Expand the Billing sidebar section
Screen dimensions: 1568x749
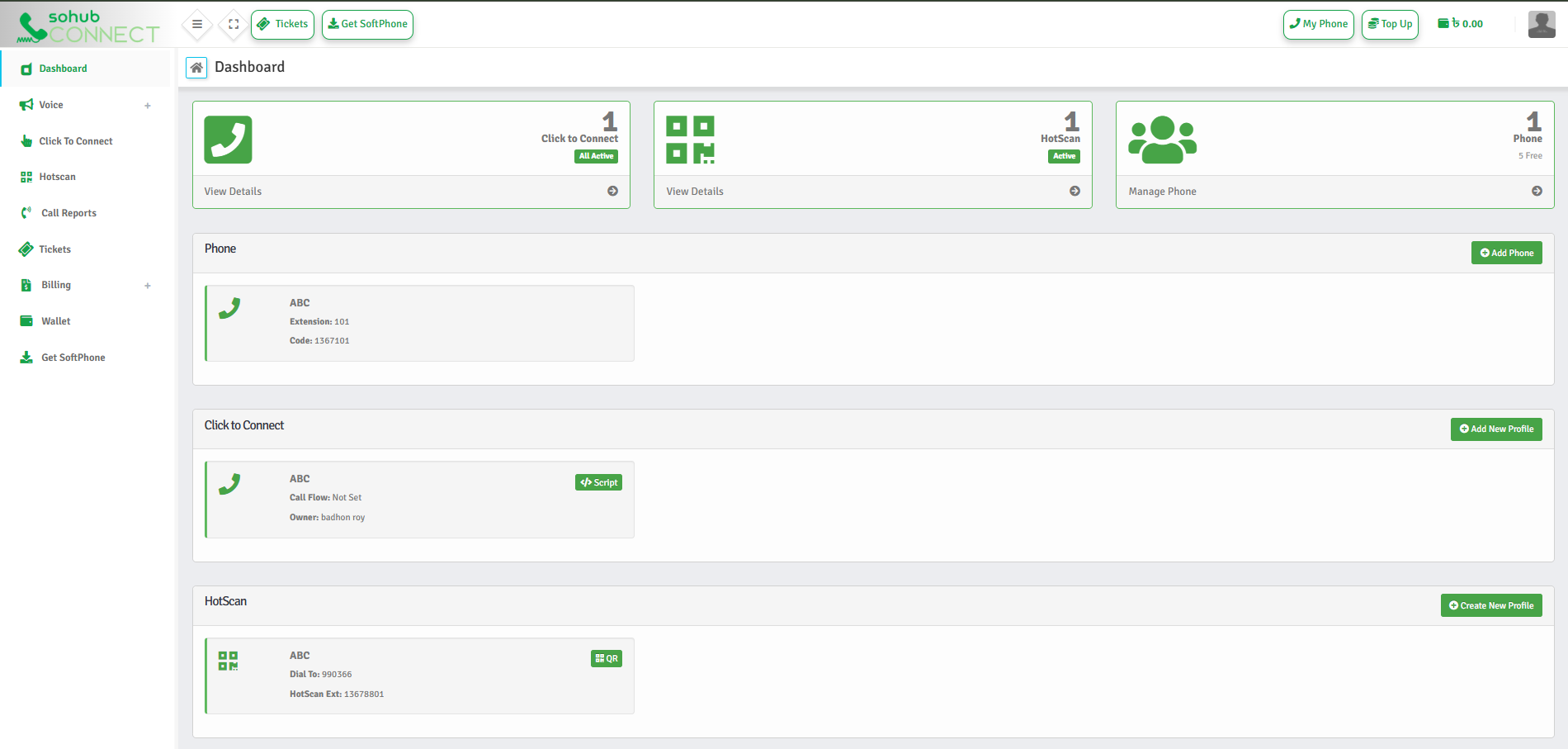coord(148,285)
